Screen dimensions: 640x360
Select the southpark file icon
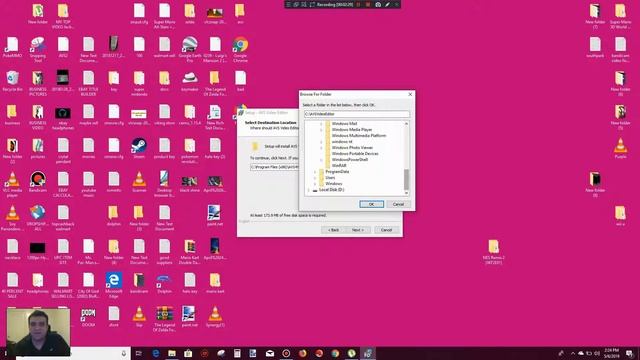595,47
